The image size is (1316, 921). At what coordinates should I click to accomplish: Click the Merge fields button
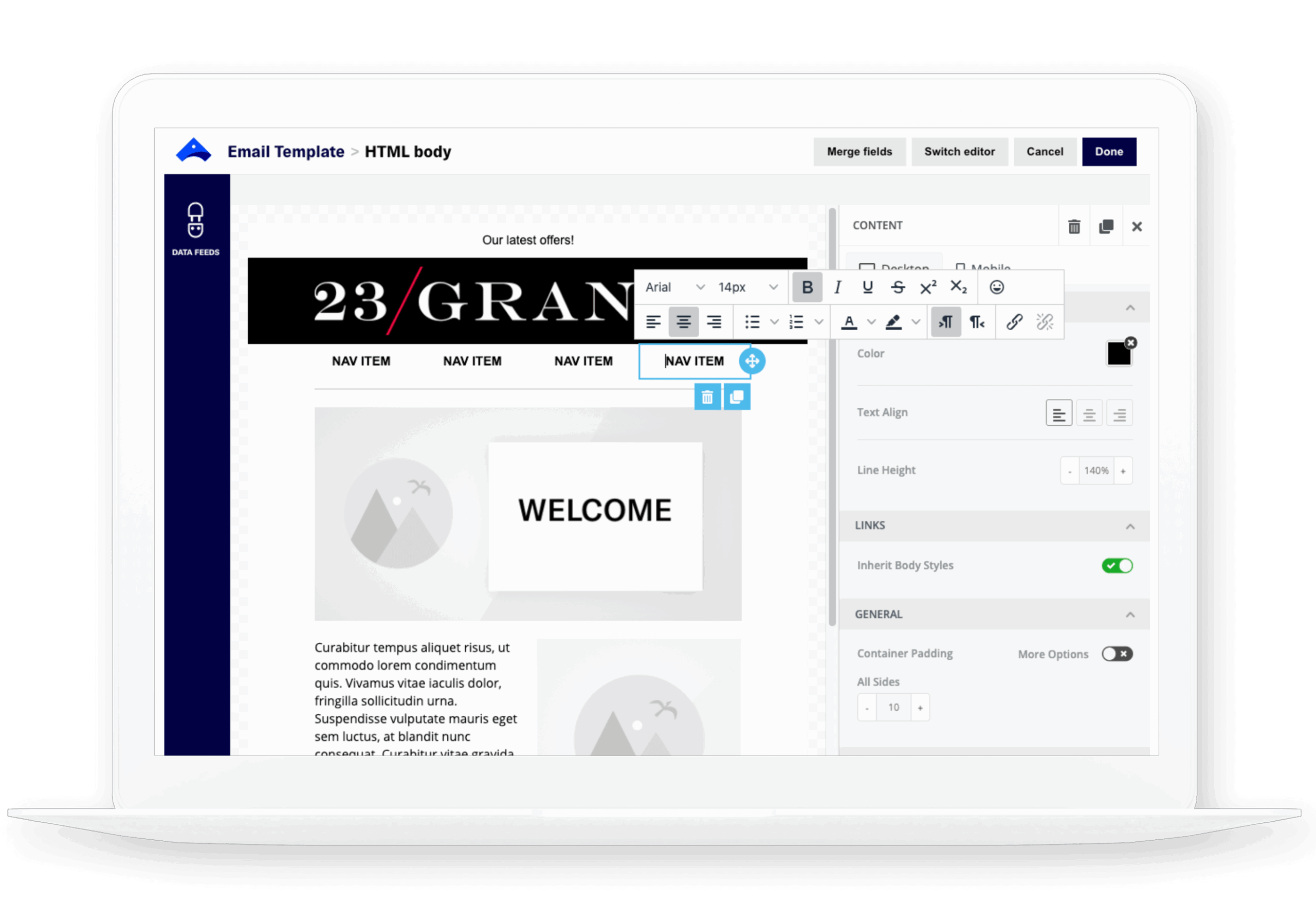coord(859,151)
